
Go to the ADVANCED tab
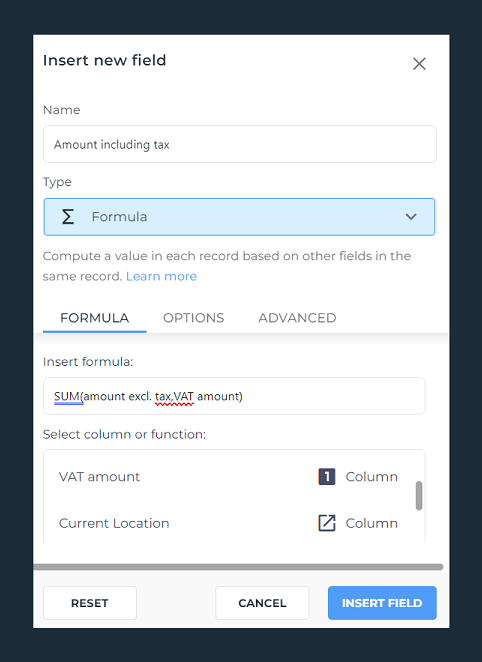297,318
